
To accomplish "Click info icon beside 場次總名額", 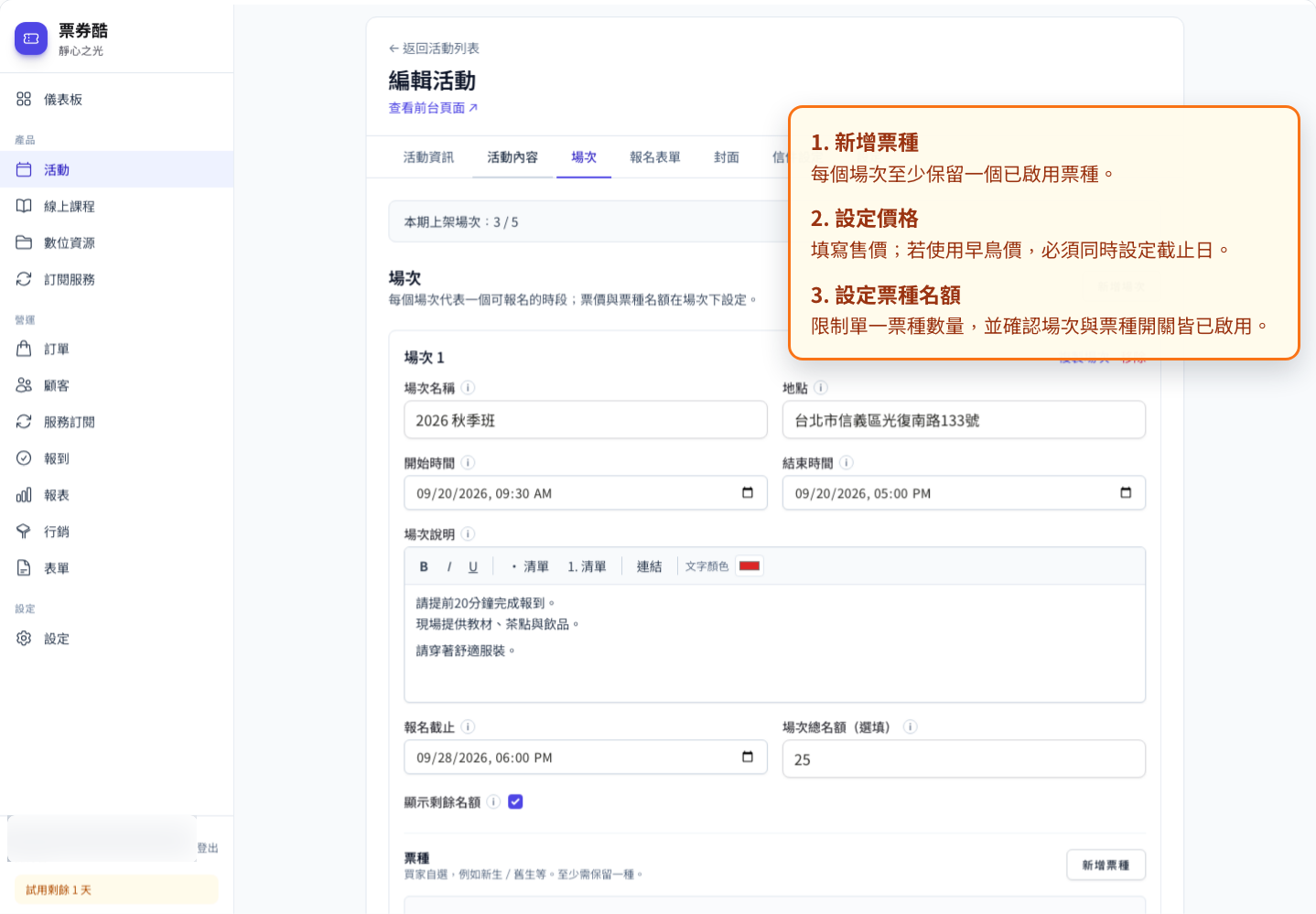I will click(x=911, y=727).
